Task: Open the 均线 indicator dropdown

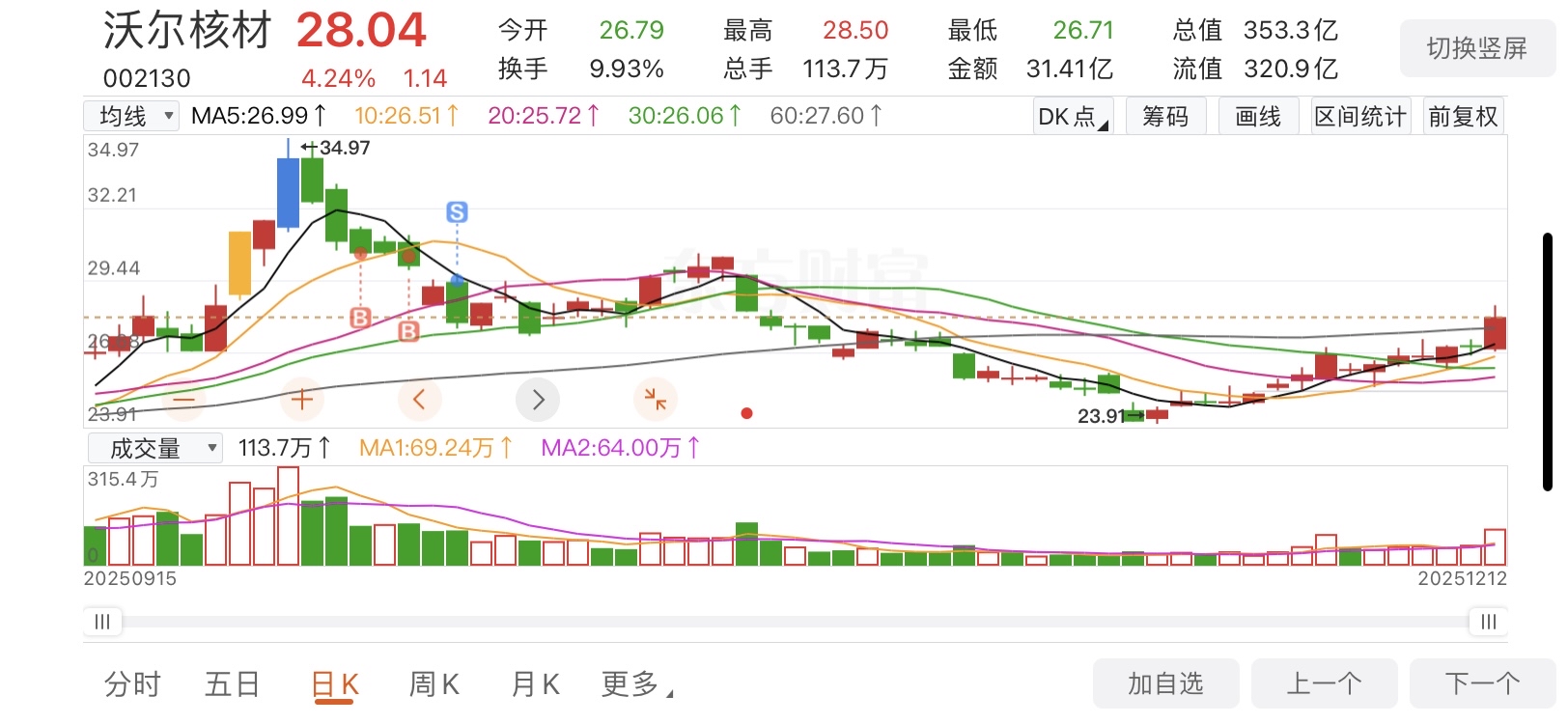Action: [x=131, y=116]
